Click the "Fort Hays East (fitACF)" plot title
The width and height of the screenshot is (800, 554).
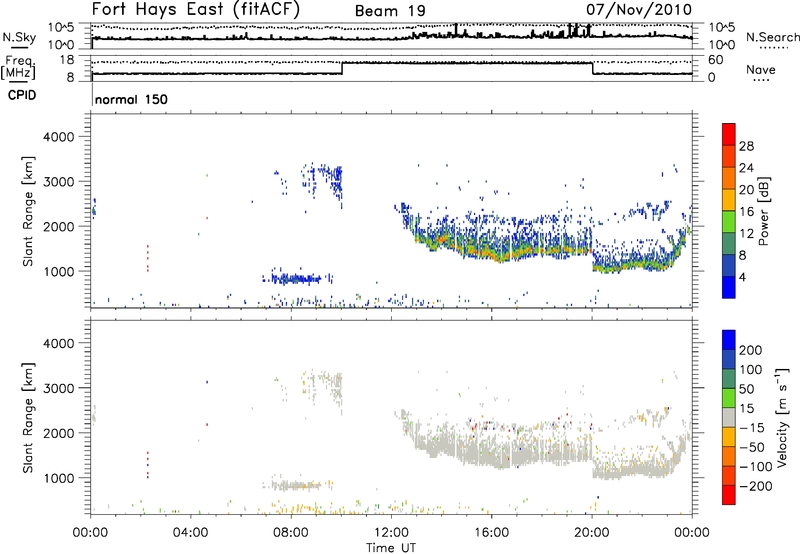tap(196, 9)
